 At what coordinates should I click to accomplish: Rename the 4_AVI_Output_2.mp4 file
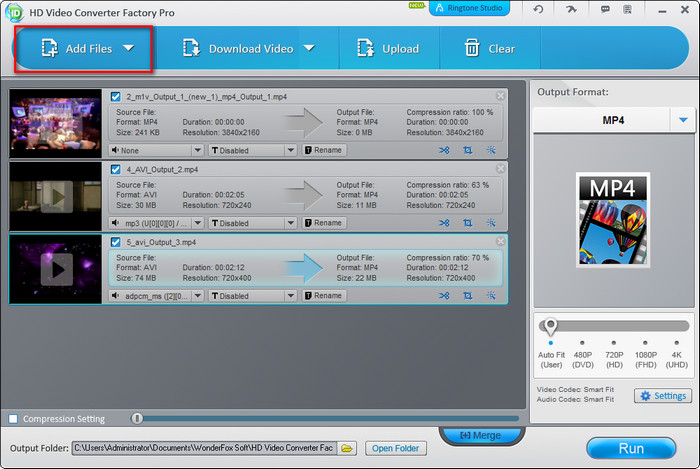click(x=324, y=223)
